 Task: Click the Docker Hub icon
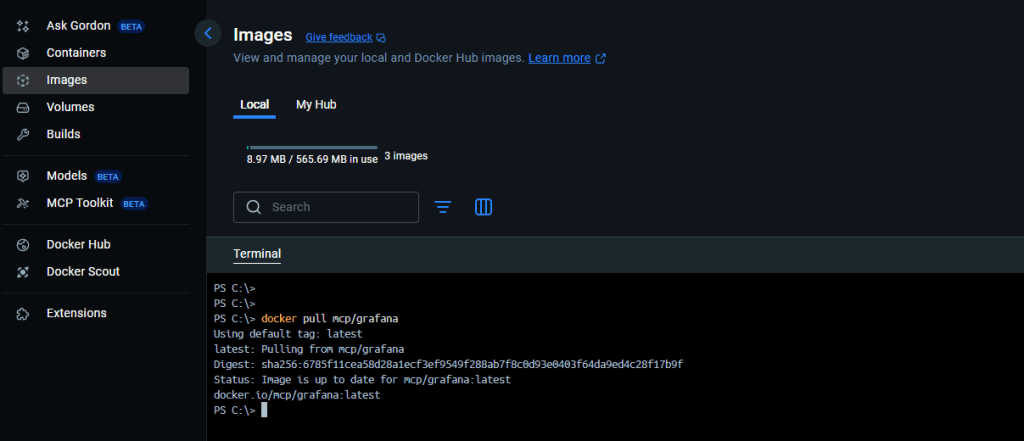(24, 245)
